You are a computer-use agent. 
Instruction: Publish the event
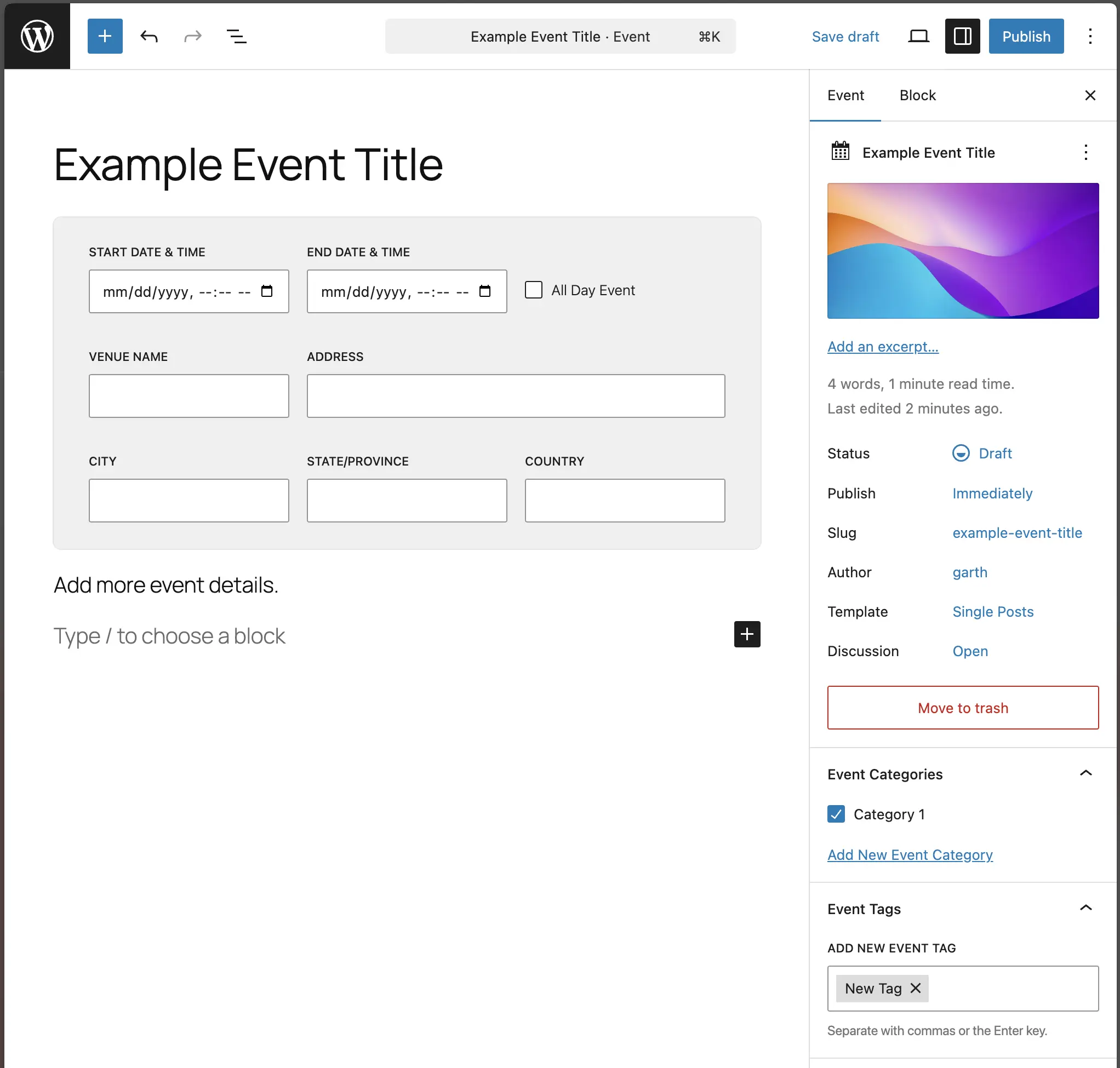pyautogui.click(x=1025, y=36)
